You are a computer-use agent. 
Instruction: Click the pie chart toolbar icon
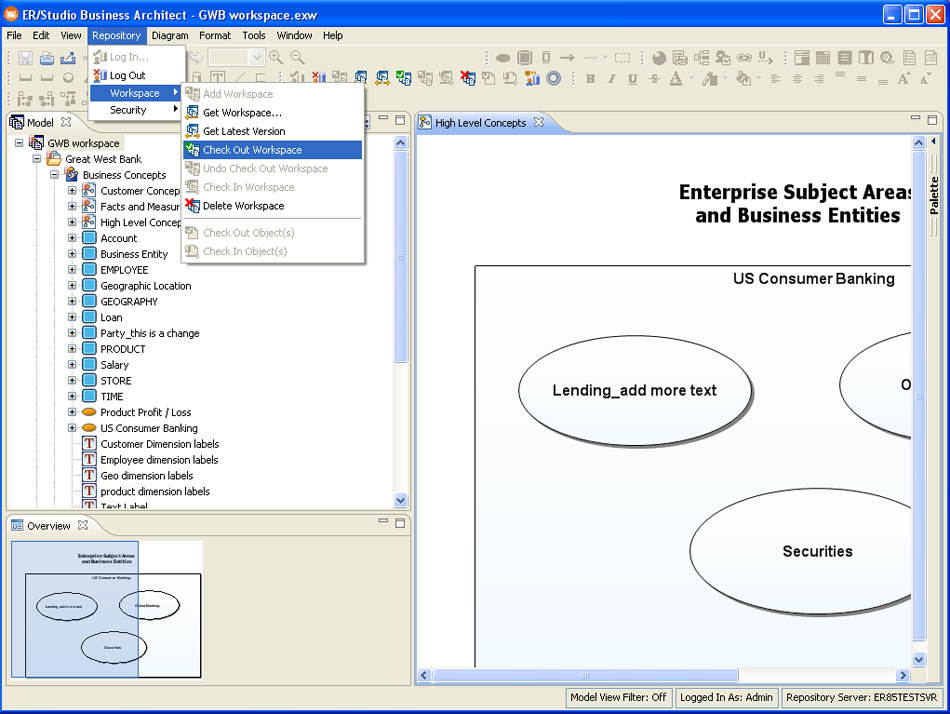click(x=659, y=58)
